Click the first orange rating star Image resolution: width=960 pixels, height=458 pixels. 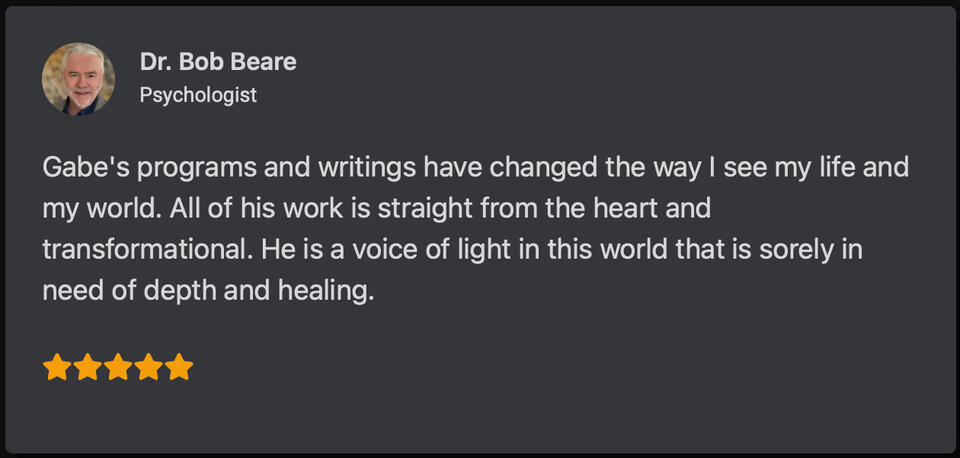point(56,368)
